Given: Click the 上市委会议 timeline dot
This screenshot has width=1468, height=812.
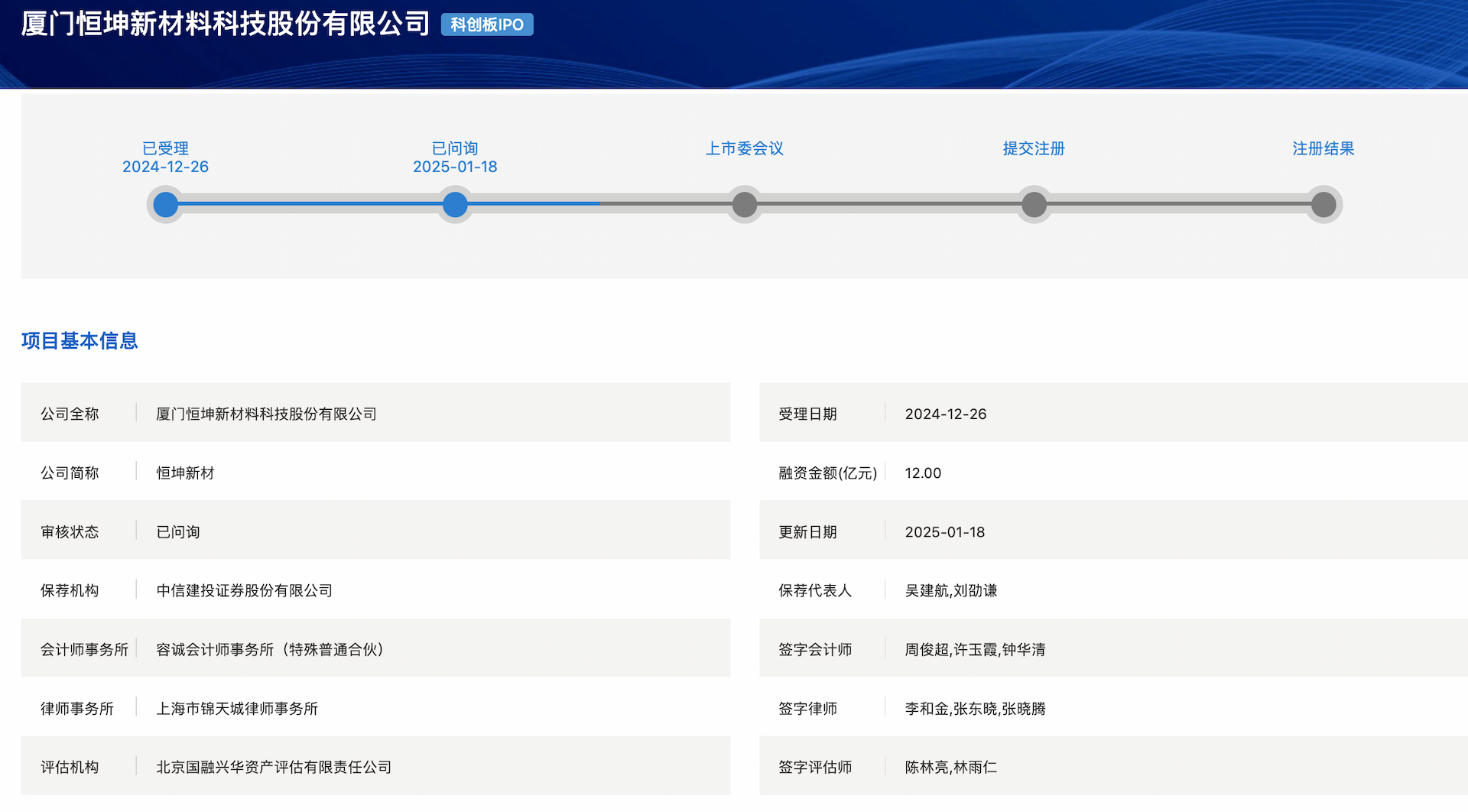Looking at the screenshot, I should click(x=744, y=205).
